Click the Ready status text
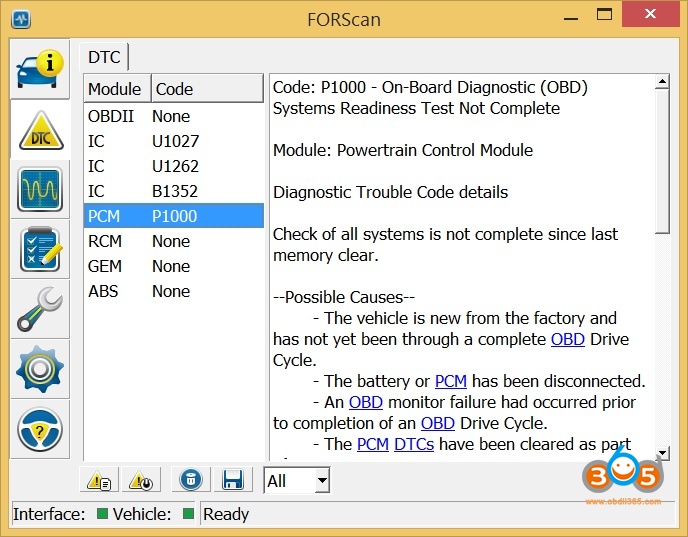Viewport: 688px width, 537px height. pyautogui.click(x=226, y=514)
